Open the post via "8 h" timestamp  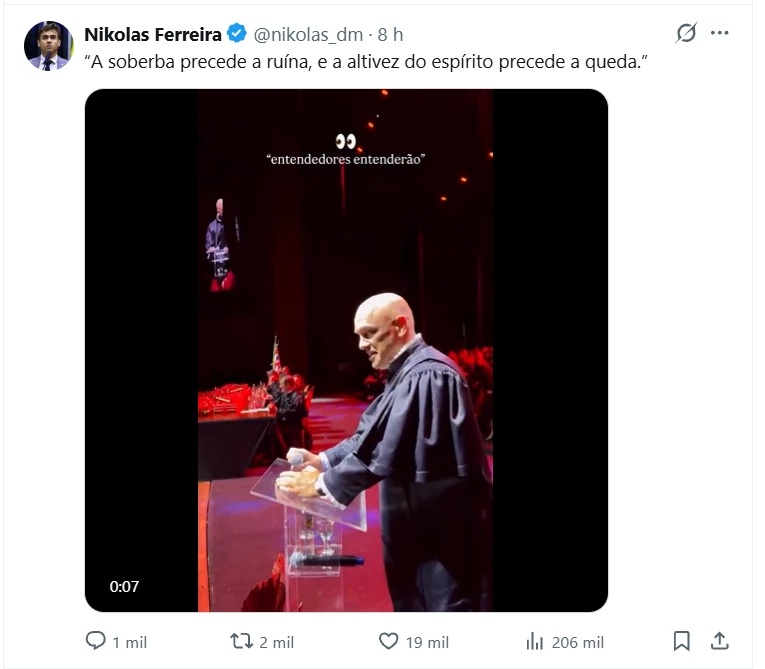click(x=391, y=34)
